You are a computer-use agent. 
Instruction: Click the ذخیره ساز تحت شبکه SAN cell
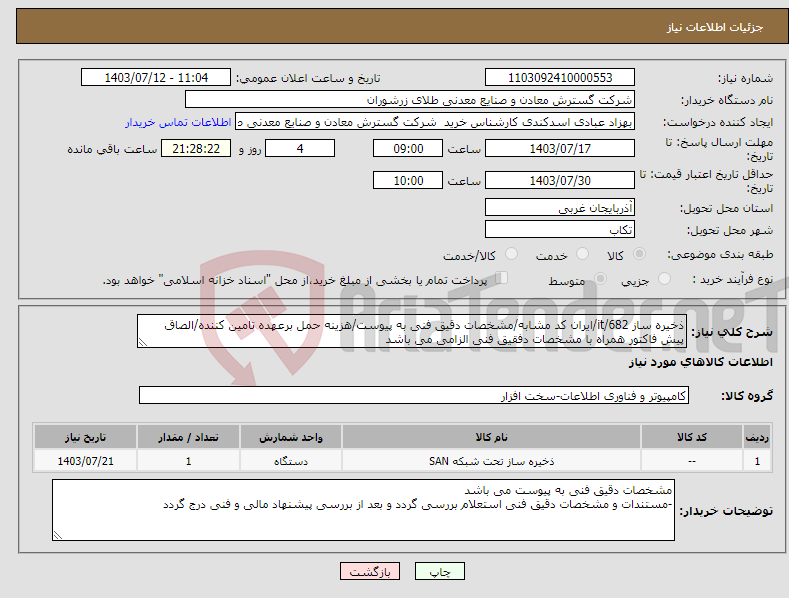[491, 461]
